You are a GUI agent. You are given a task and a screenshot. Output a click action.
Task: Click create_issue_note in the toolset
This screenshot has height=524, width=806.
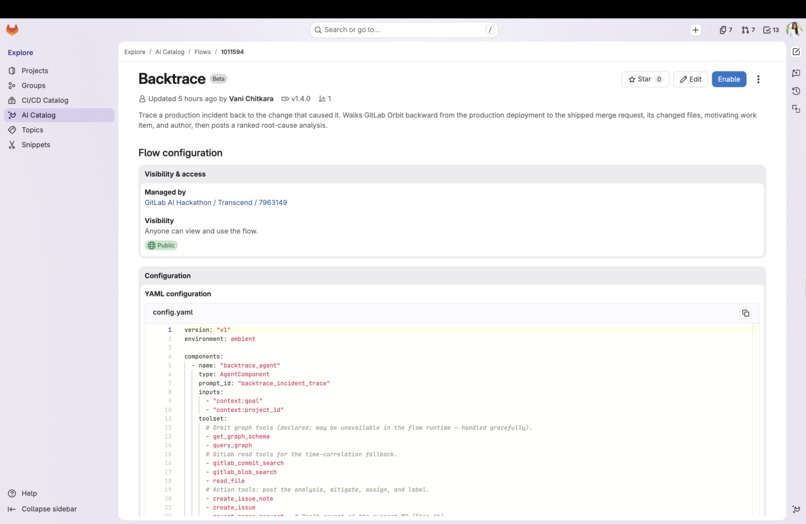(x=243, y=499)
